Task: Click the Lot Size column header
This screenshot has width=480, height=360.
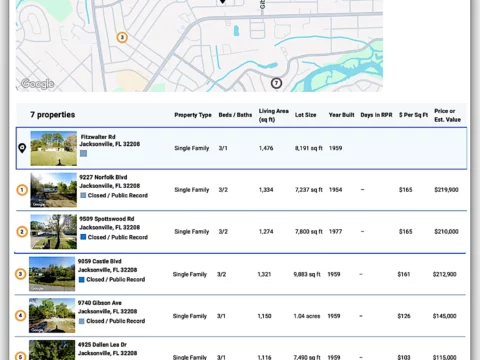Action: (305, 115)
